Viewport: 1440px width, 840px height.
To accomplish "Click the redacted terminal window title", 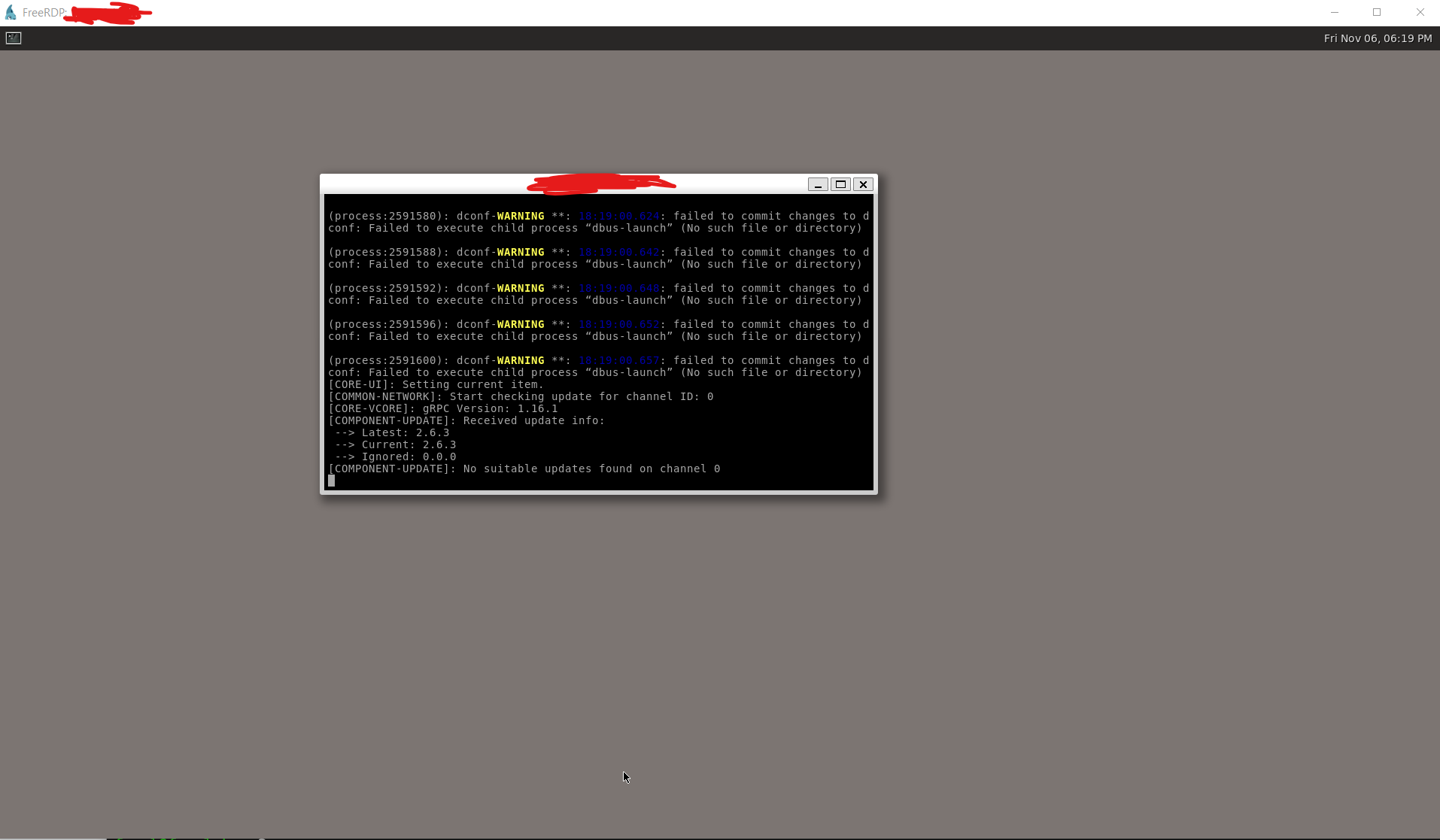I will (x=600, y=183).
